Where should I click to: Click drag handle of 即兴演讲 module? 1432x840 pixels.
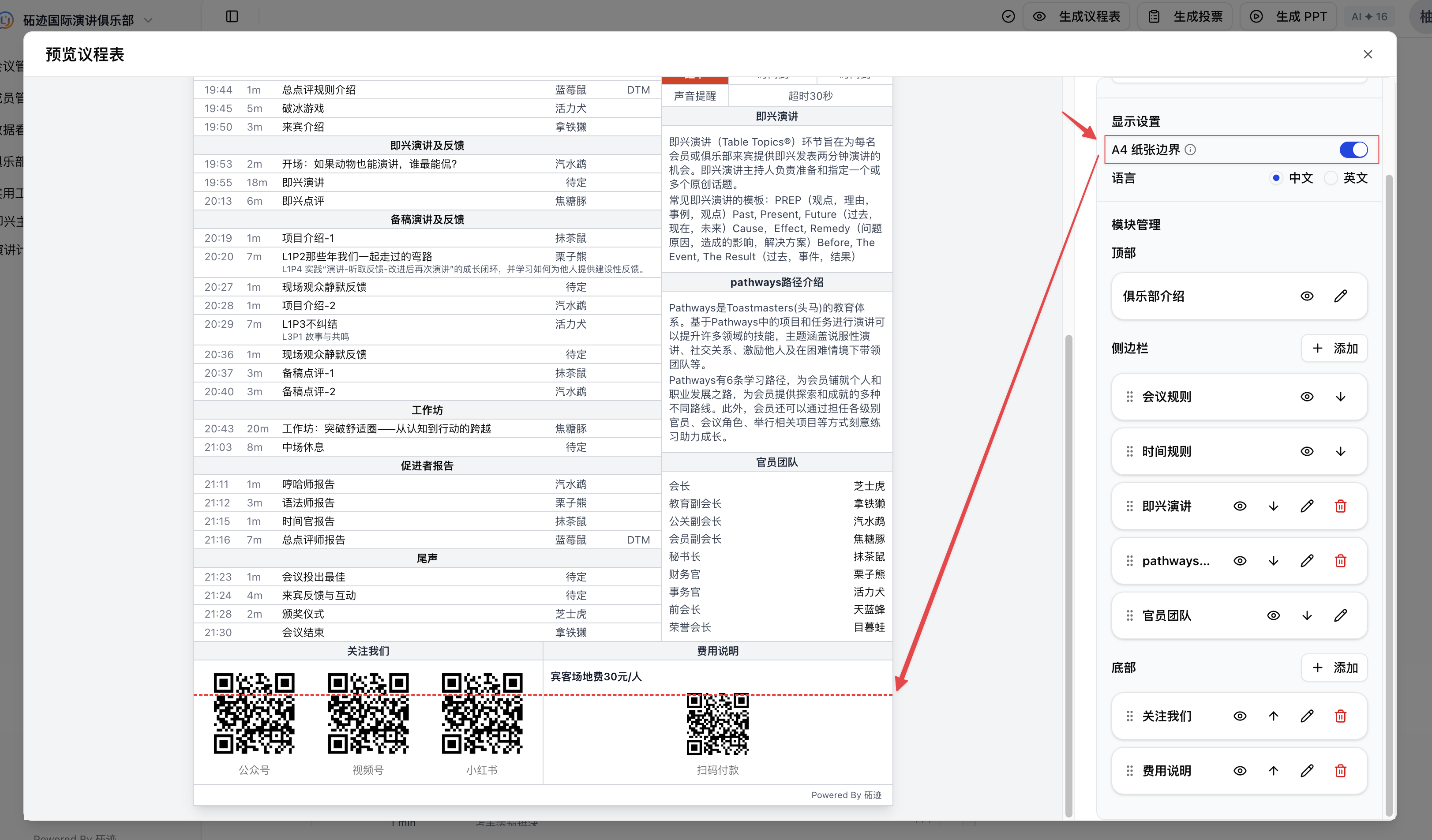[1130, 506]
